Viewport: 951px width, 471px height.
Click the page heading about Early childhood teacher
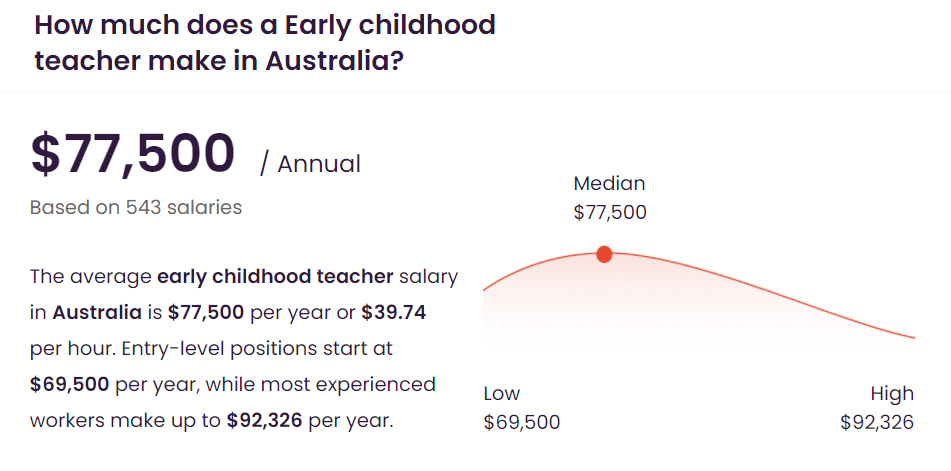[265, 43]
